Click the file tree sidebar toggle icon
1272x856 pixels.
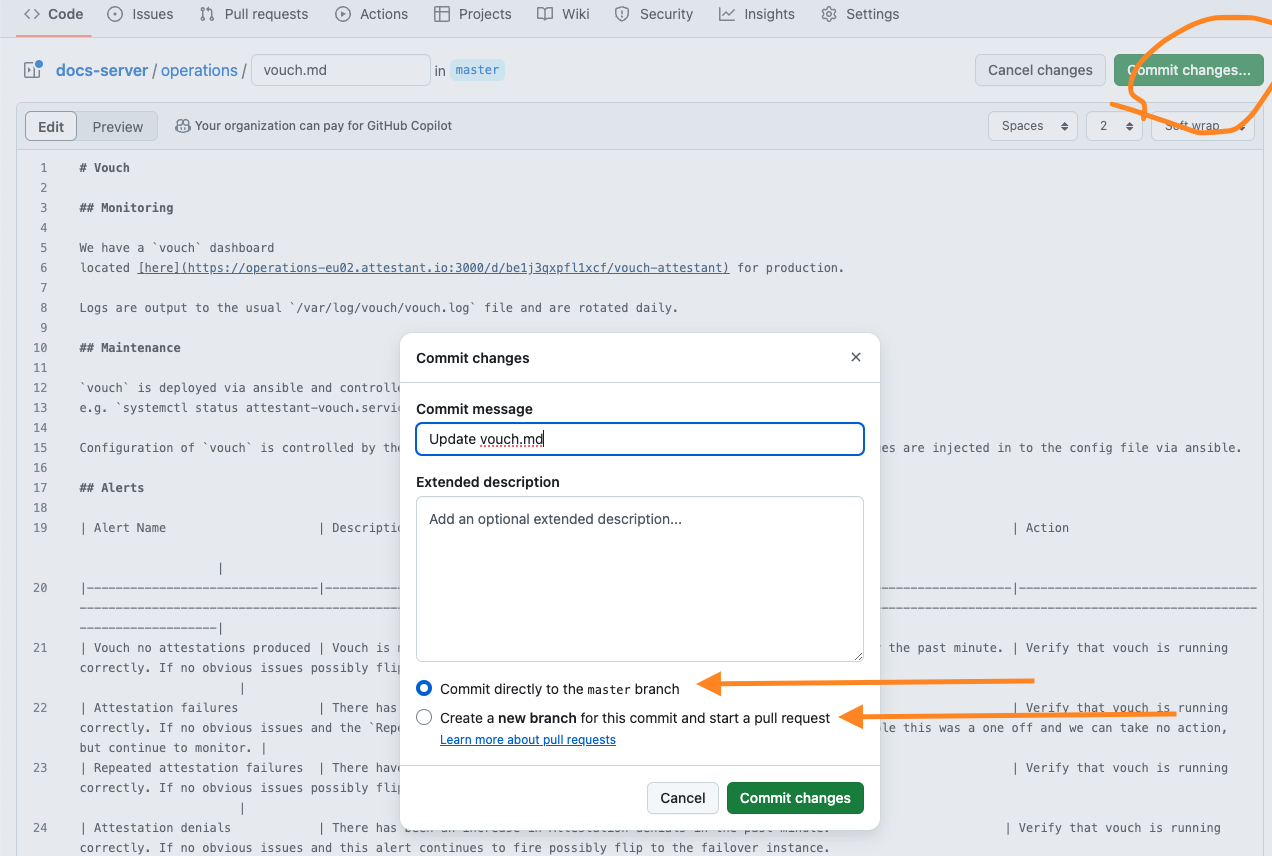click(33, 70)
